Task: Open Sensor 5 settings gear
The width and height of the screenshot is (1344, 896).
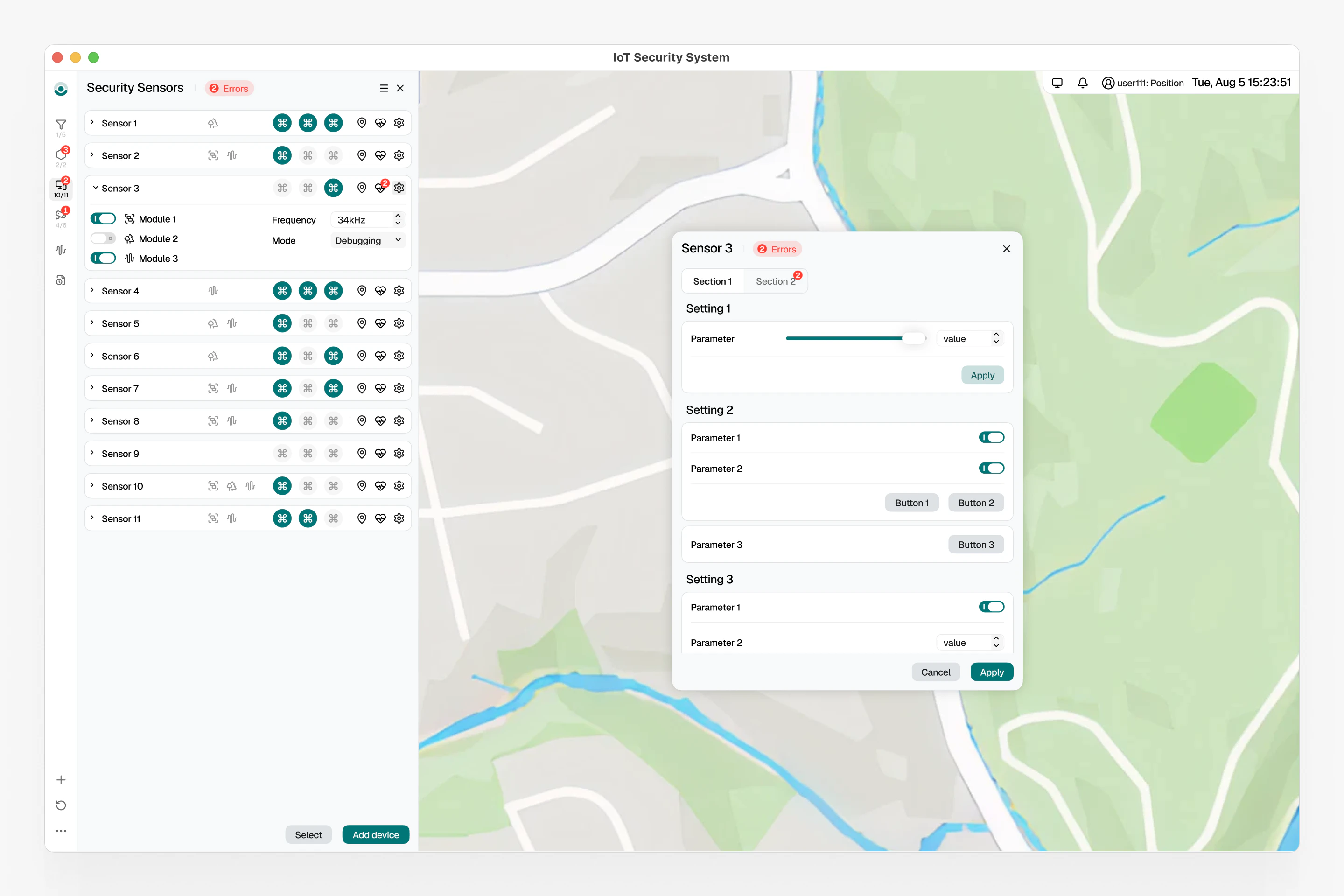Action: pos(399,323)
